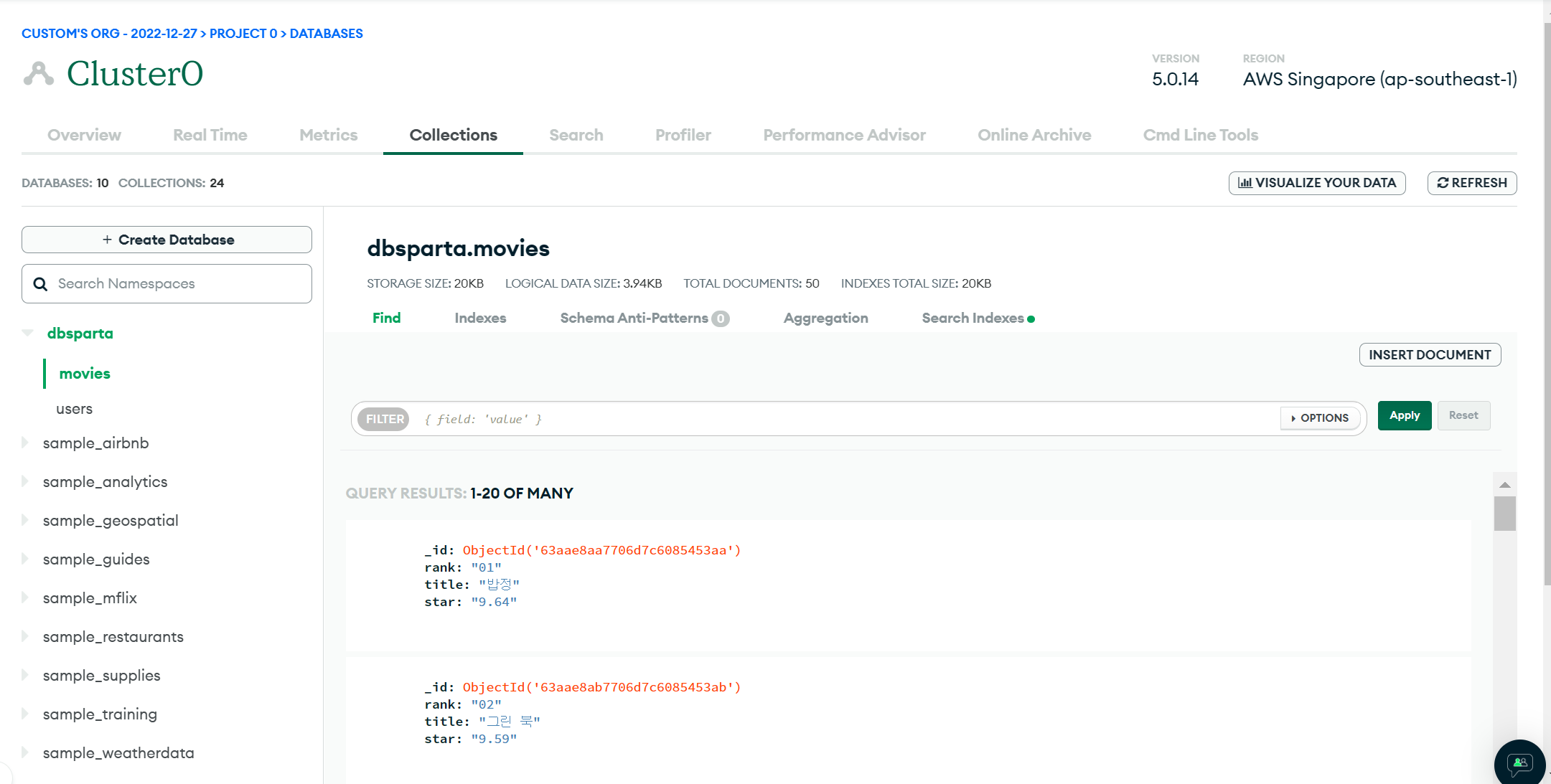Click ObjectId '63aae8ab7706d7c6085453ab' value
1551x784 pixels.
click(601, 687)
